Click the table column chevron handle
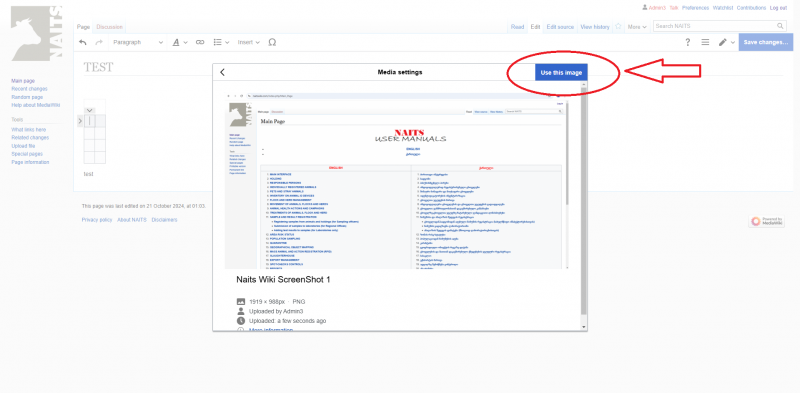Viewport: 800px width, 393px height. coord(89,110)
